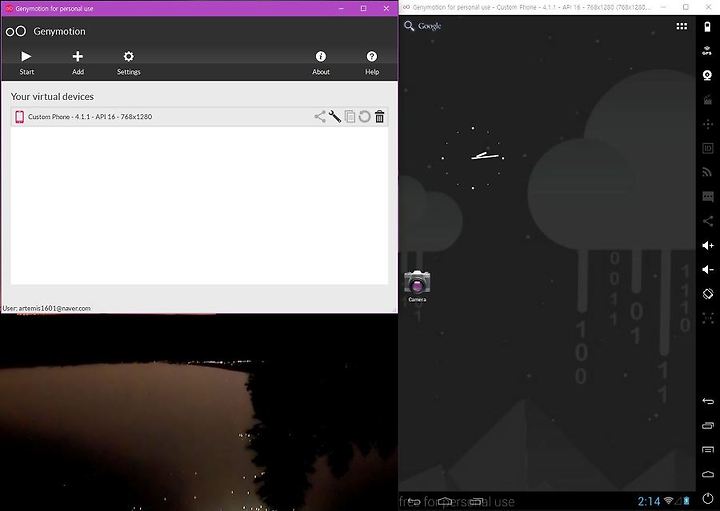Click 'Your virtual devices' heading
Image resolution: width=720 pixels, height=511 pixels.
point(52,96)
